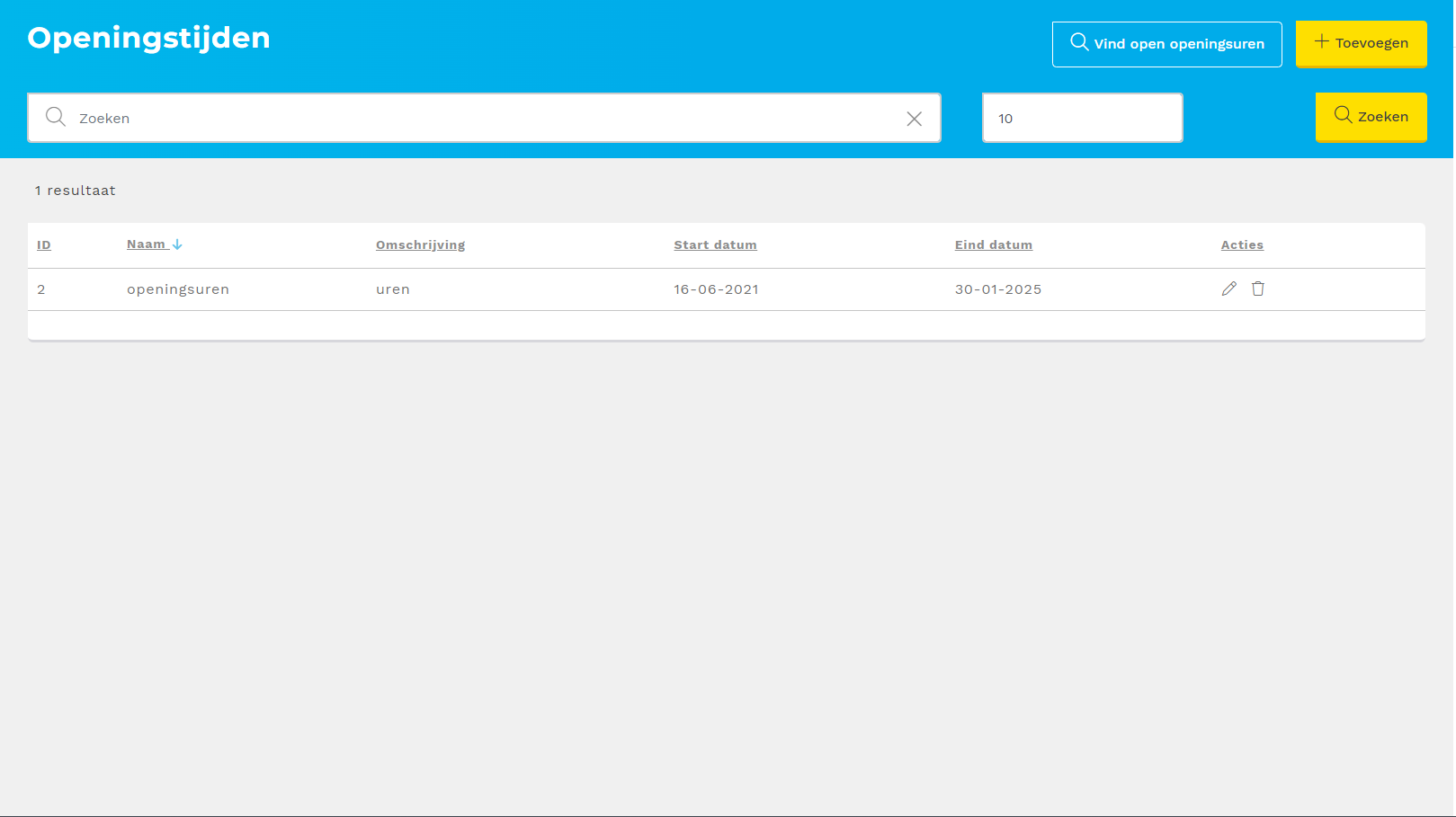Sort by the Omschrijving column header

(x=420, y=245)
